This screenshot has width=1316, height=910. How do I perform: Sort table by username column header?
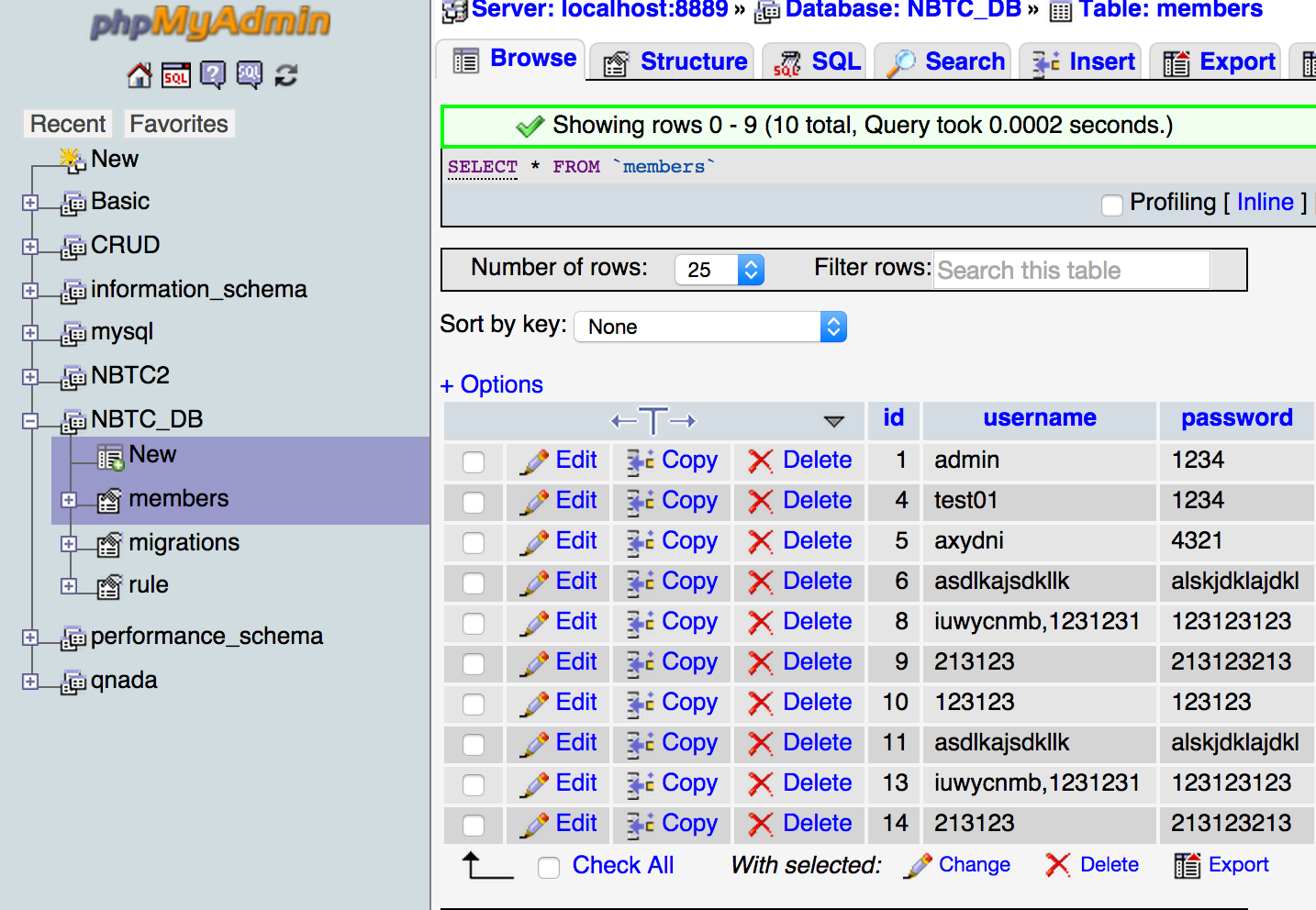tap(1040, 418)
